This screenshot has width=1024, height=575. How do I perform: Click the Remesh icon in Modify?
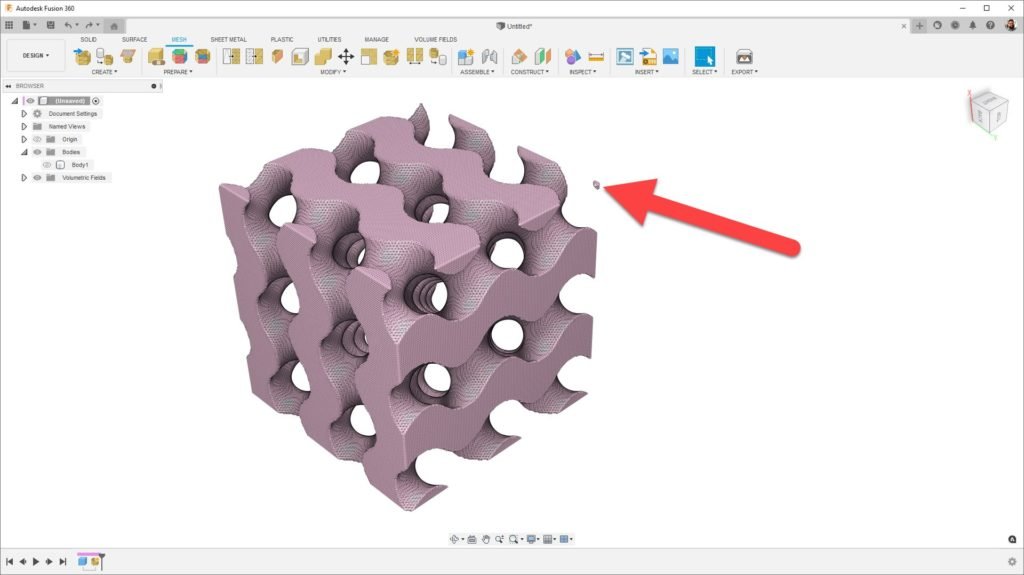231,56
